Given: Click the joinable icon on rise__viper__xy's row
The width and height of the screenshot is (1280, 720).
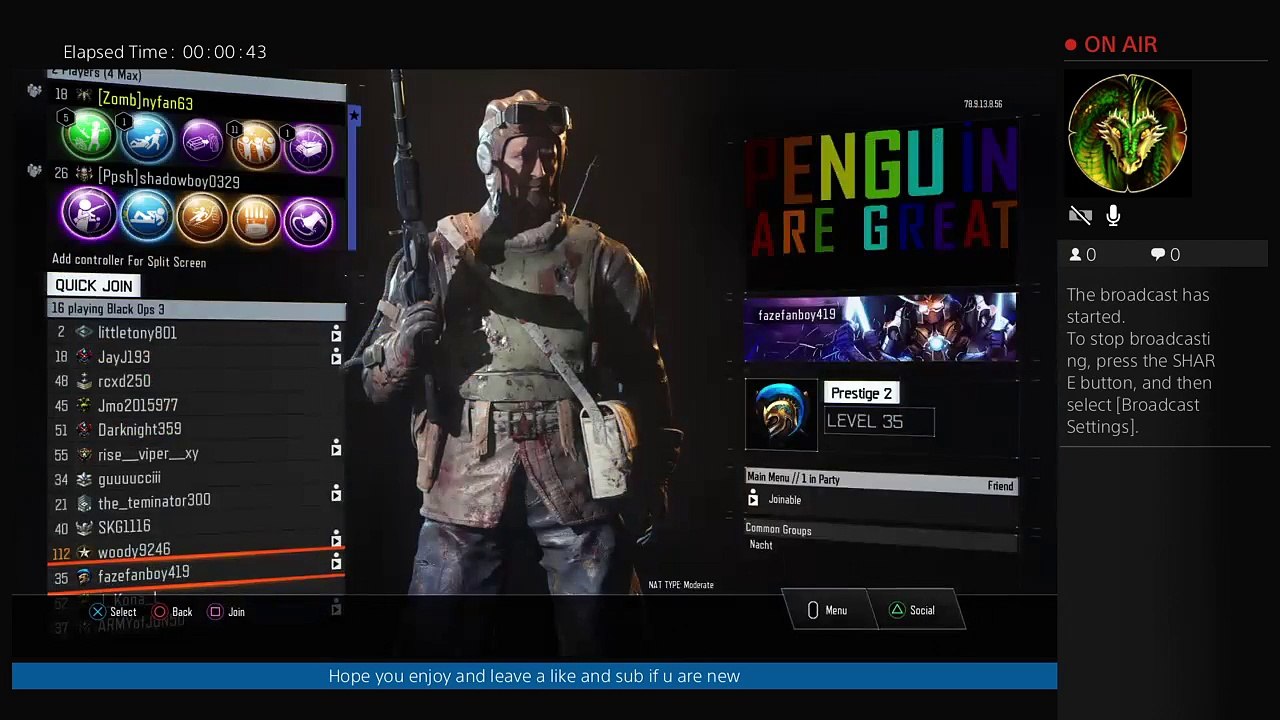Looking at the screenshot, I should (336, 447).
